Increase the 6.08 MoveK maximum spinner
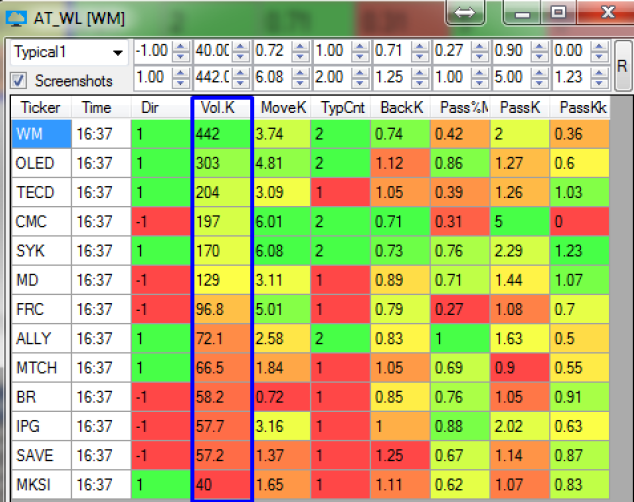Screen dimensions: 634x502 300,72
